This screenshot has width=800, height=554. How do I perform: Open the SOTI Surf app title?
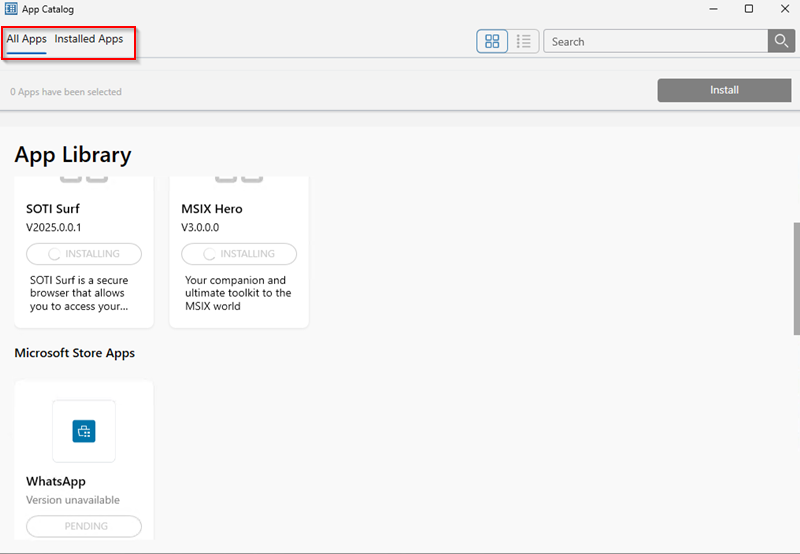point(53,209)
